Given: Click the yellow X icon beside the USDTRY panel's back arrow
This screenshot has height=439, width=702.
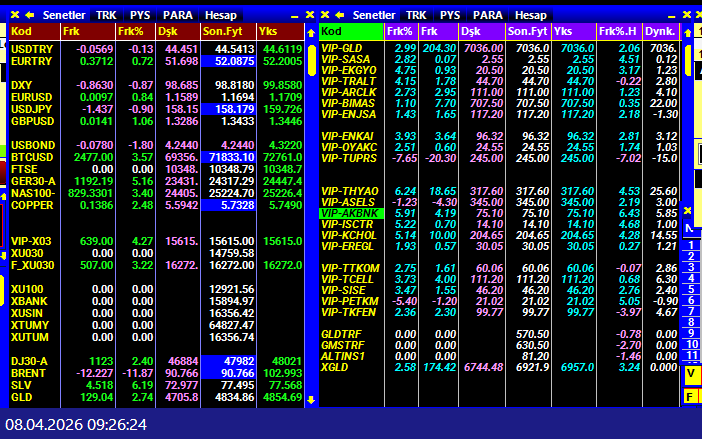Looking at the screenshot, I should 15,15.
